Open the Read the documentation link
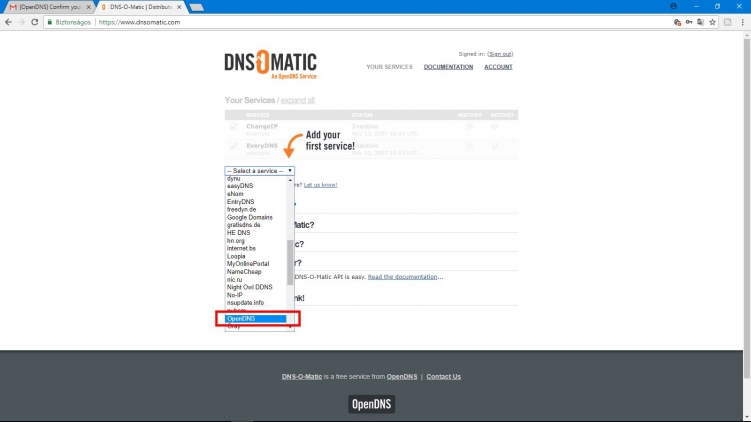The height and width of the screenshot is (422, 751). [402, 277]
